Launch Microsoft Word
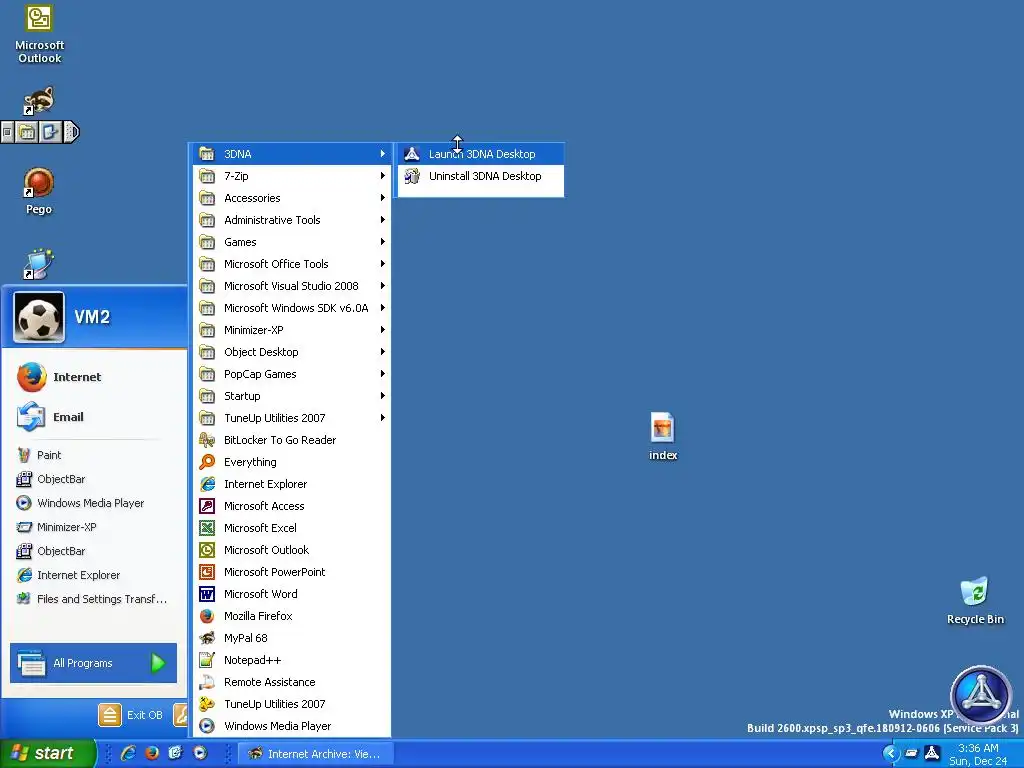 292,594
